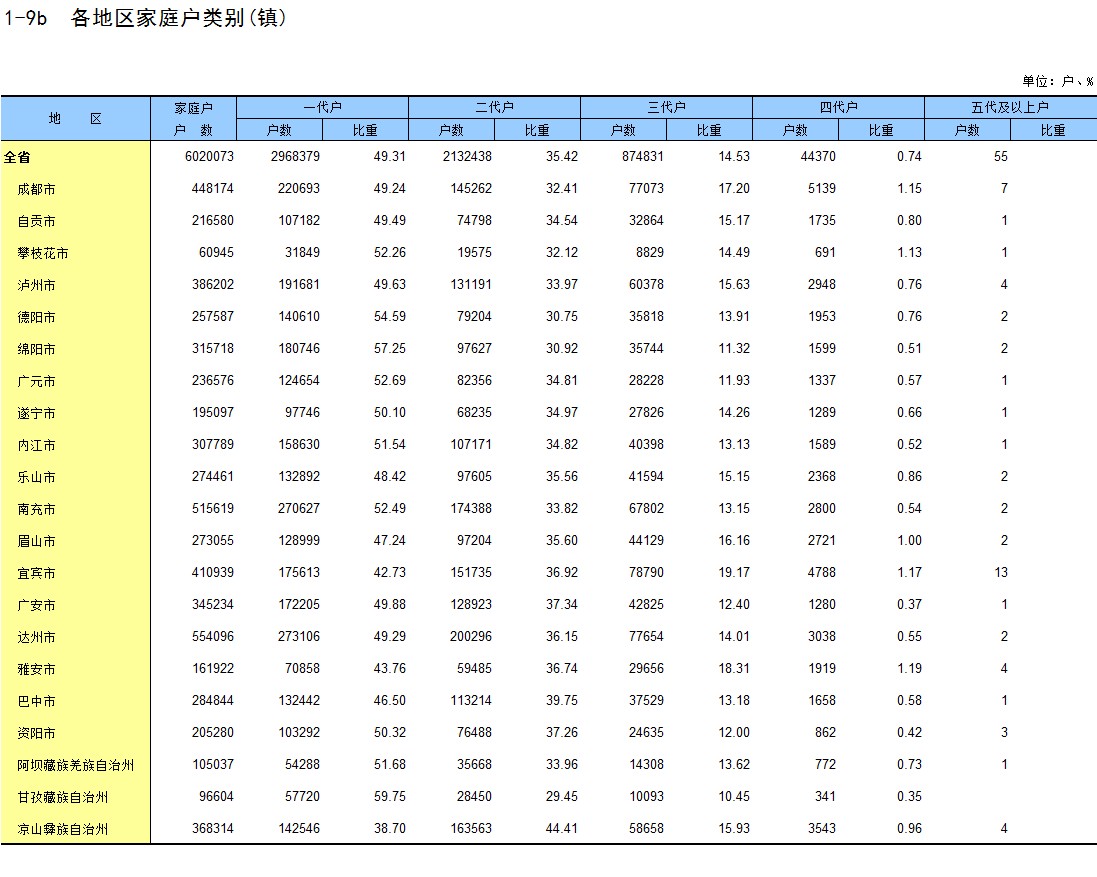Select the '内江市' row label

pos(36,445)
